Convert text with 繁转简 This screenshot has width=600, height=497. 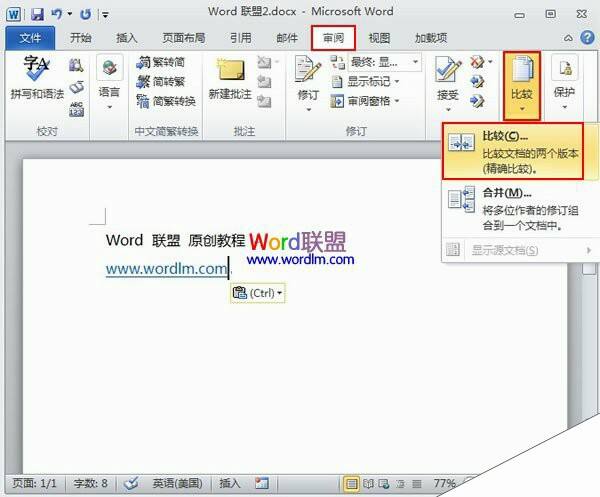pyautogui.click(x=161, y=62)
